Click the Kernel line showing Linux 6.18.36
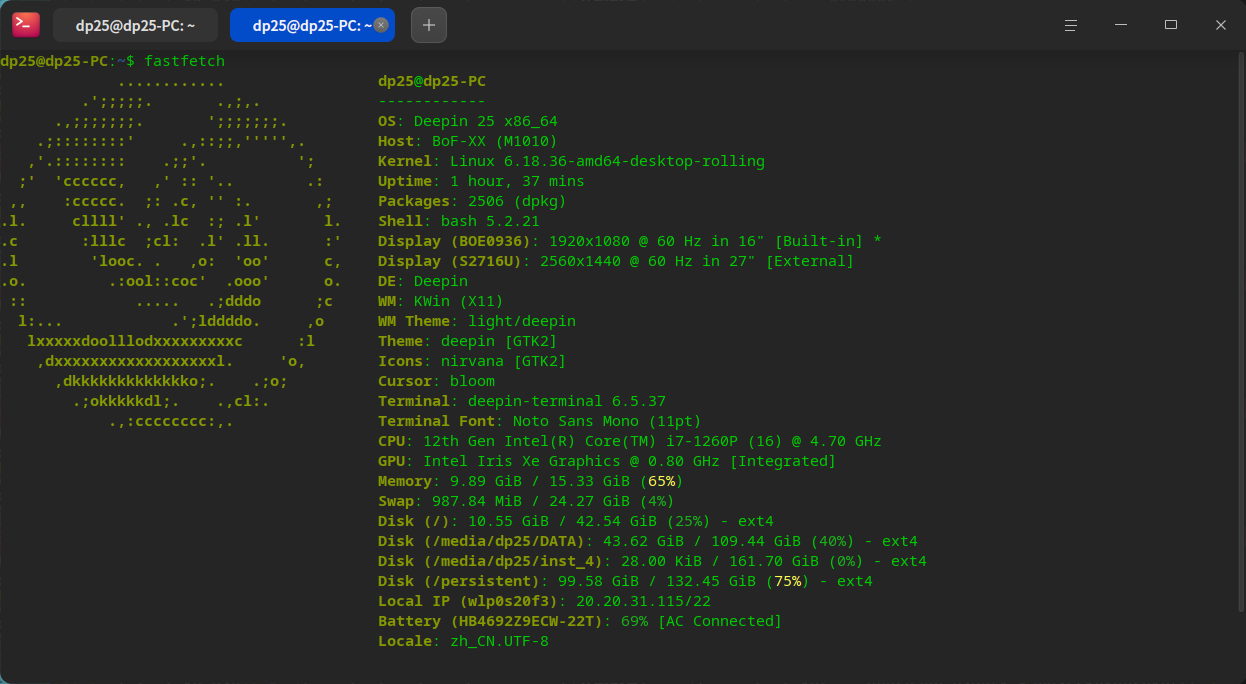The height and width of the screenshot is (684, 1246). 571,161
